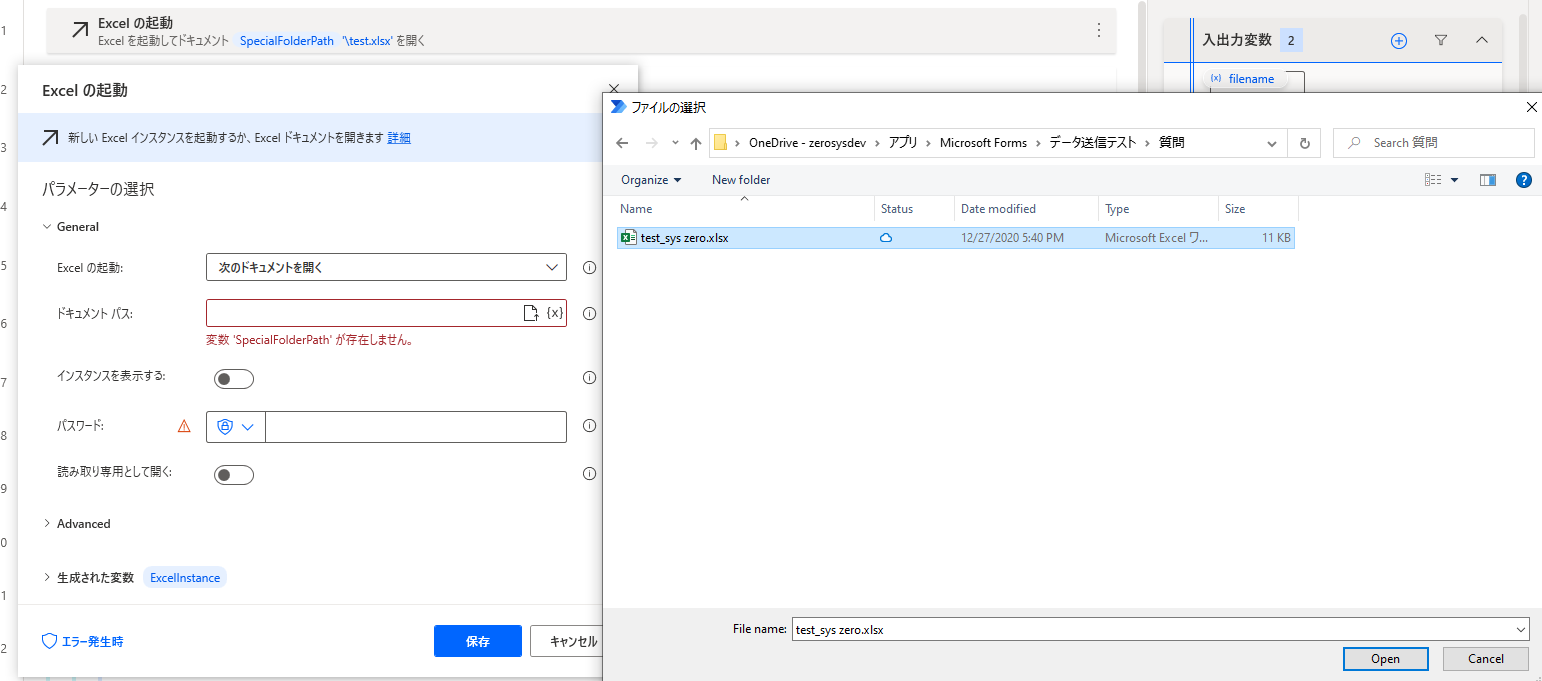Click the Search 質問 box
Image resolution: width=1542 pixels, height=681 pixels.
[x=1434, y=143]
